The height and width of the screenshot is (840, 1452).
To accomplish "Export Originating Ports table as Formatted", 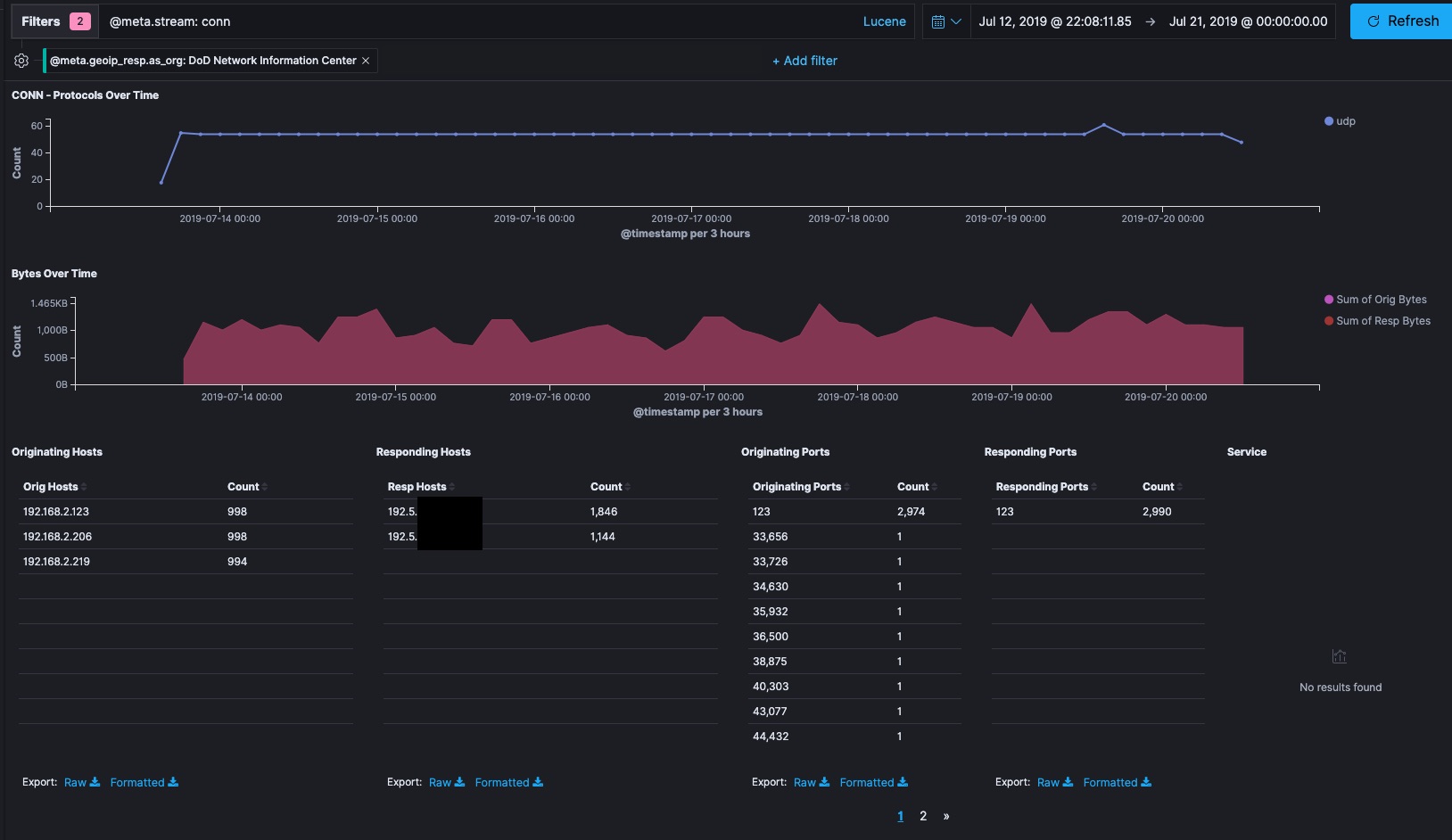I will tap(874, 783).
